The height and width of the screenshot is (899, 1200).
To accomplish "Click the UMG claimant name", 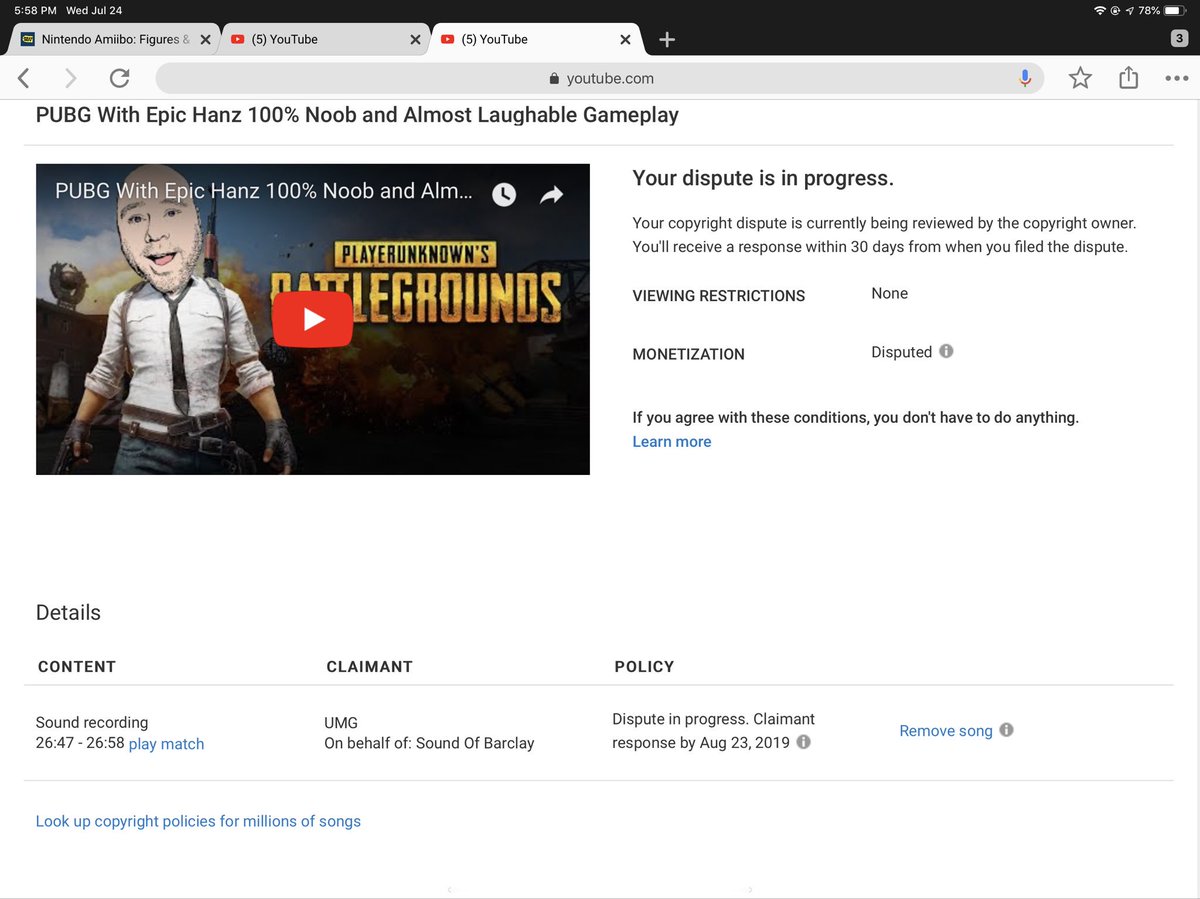I will click(341, 722).
